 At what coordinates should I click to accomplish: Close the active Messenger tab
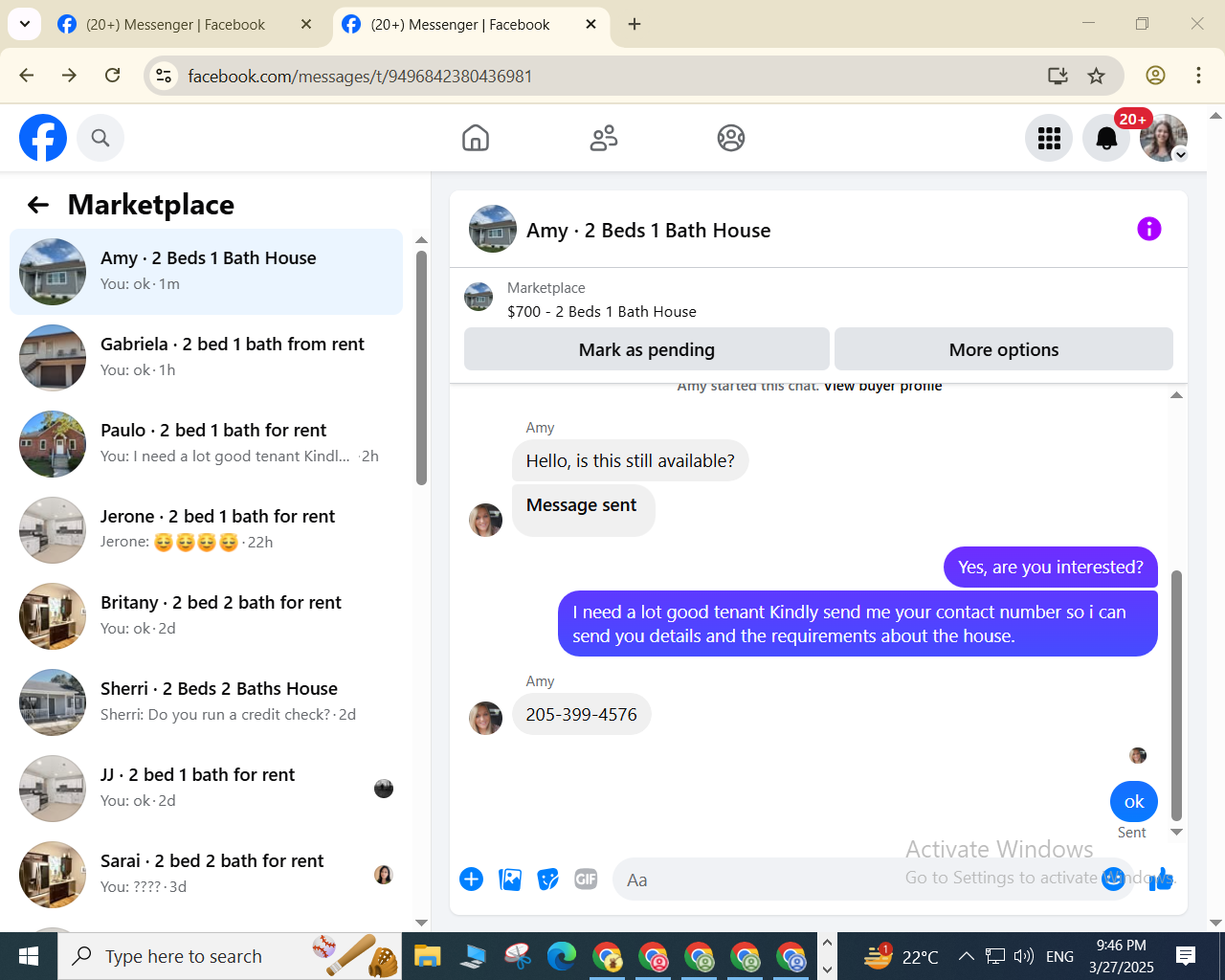pos(591,25)
